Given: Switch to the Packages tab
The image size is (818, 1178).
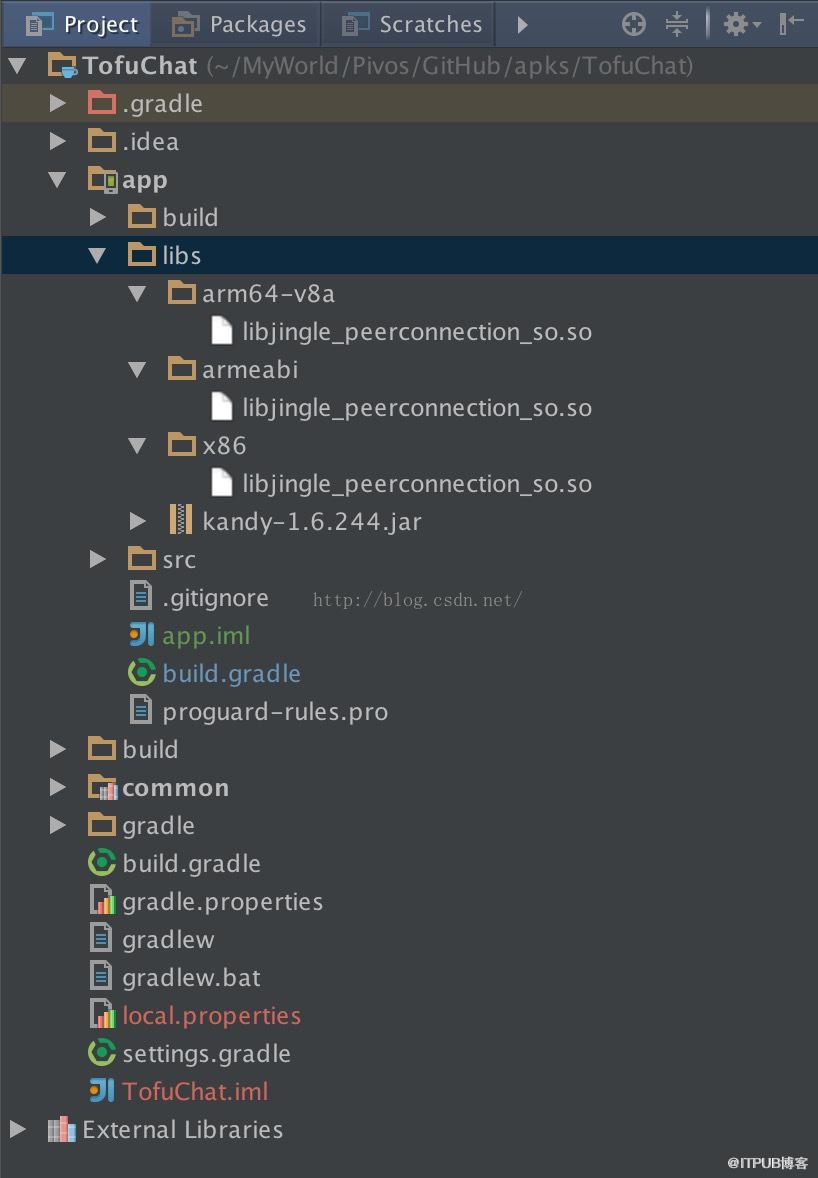Looking at the screenshot, I should click(x=237, y=24).
